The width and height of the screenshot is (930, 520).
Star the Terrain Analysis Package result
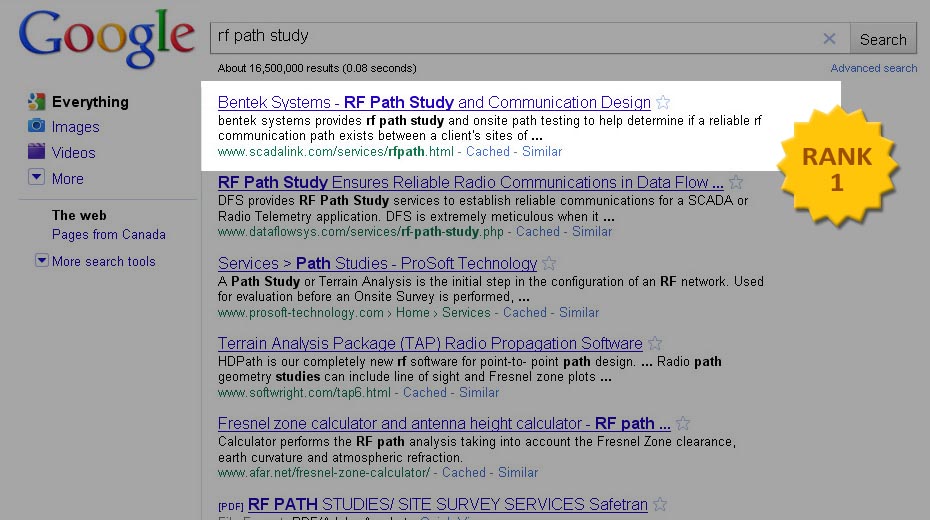click(655, 344)
